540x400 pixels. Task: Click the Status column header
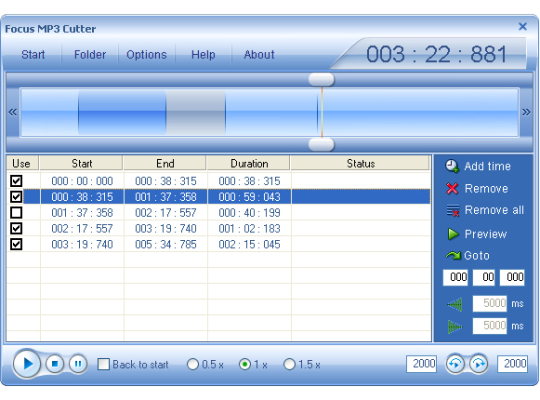(361, 163)
